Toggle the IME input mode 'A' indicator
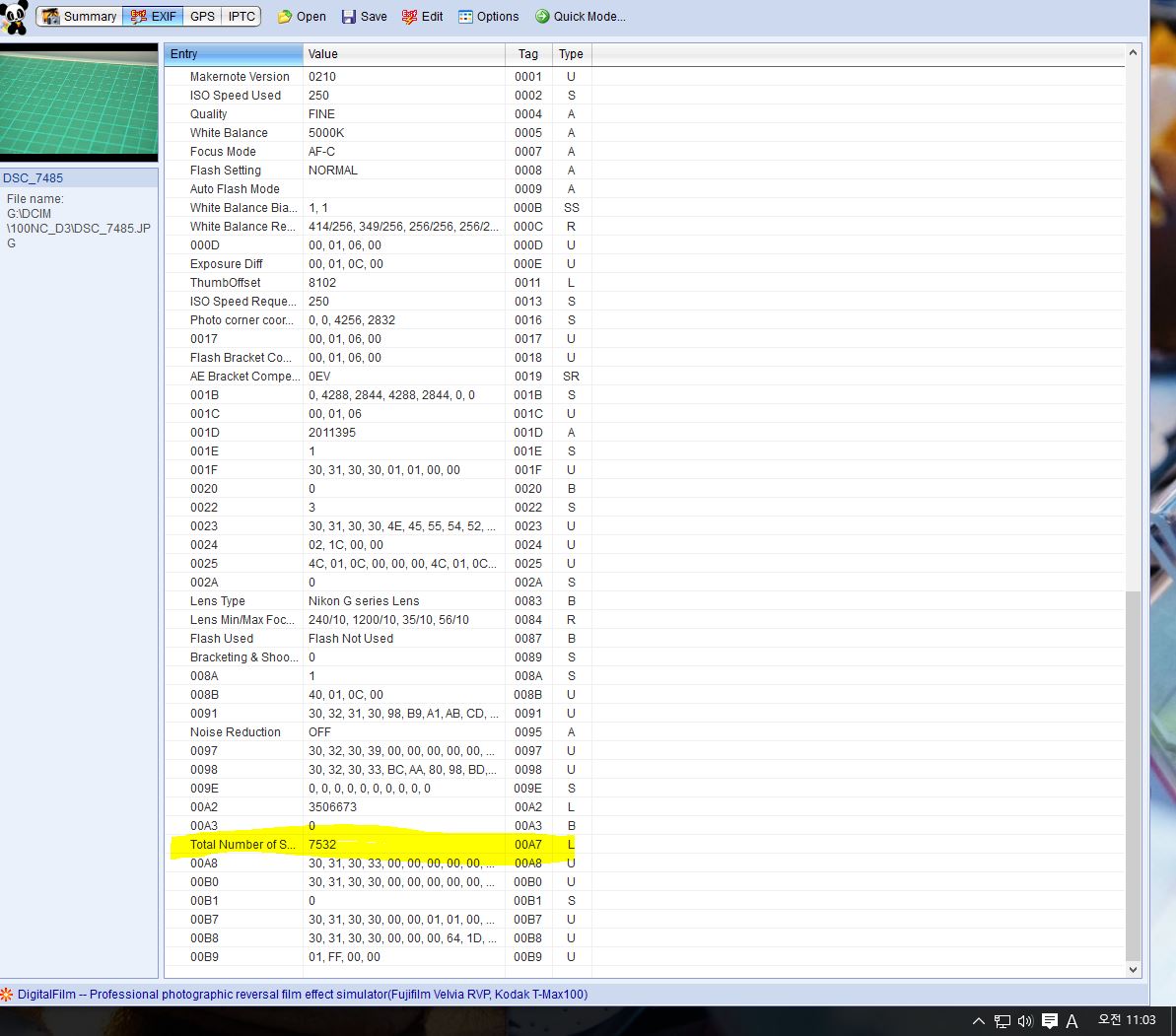 pyautogui.click(x=1072, y=1021)
